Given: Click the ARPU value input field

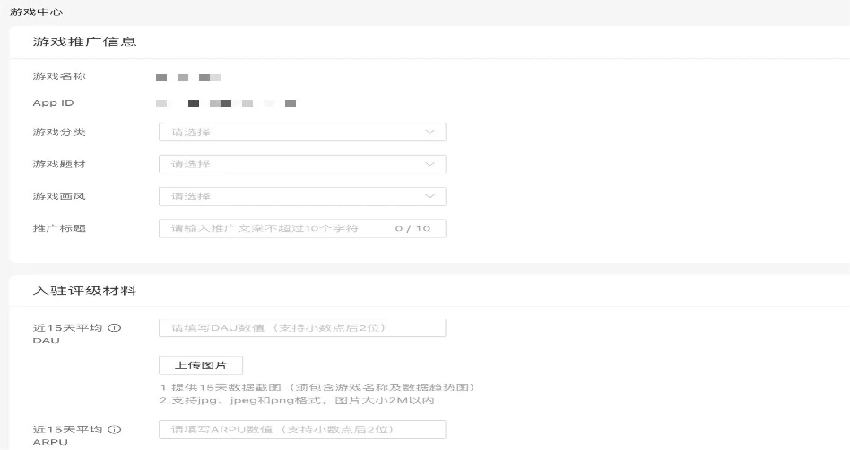Looking at the screenshot, I should [x=302, y=430].
